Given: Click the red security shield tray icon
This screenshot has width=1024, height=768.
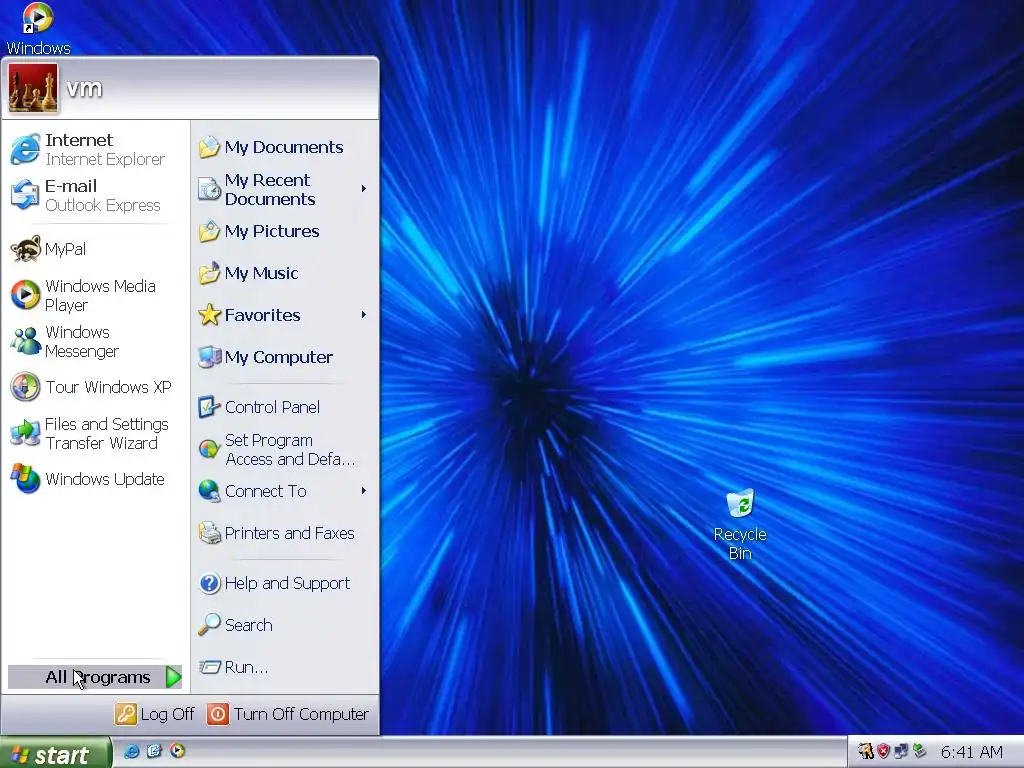Looking at the screenshot, I should tap(884, 751).
